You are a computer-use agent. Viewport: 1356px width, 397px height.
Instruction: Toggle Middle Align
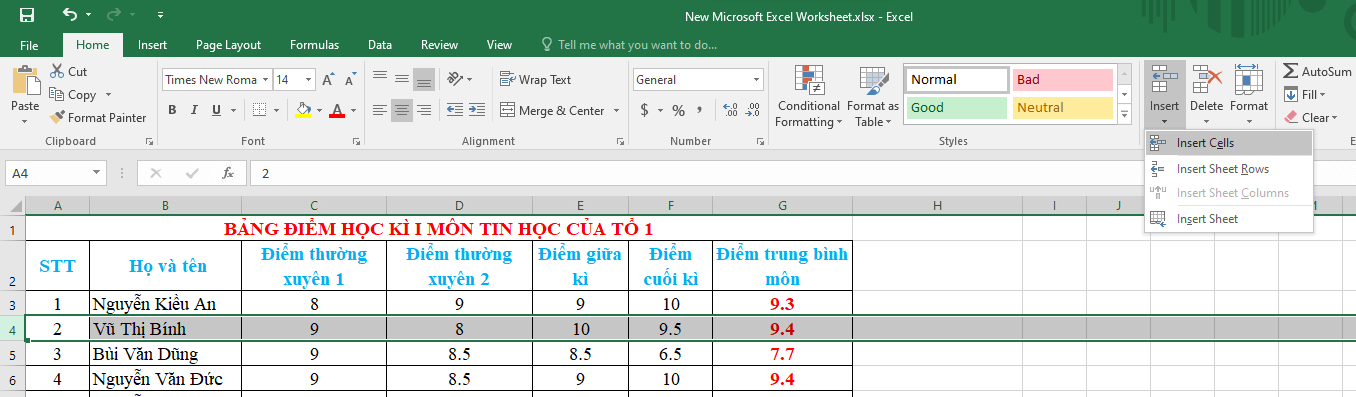pos(402,79)
